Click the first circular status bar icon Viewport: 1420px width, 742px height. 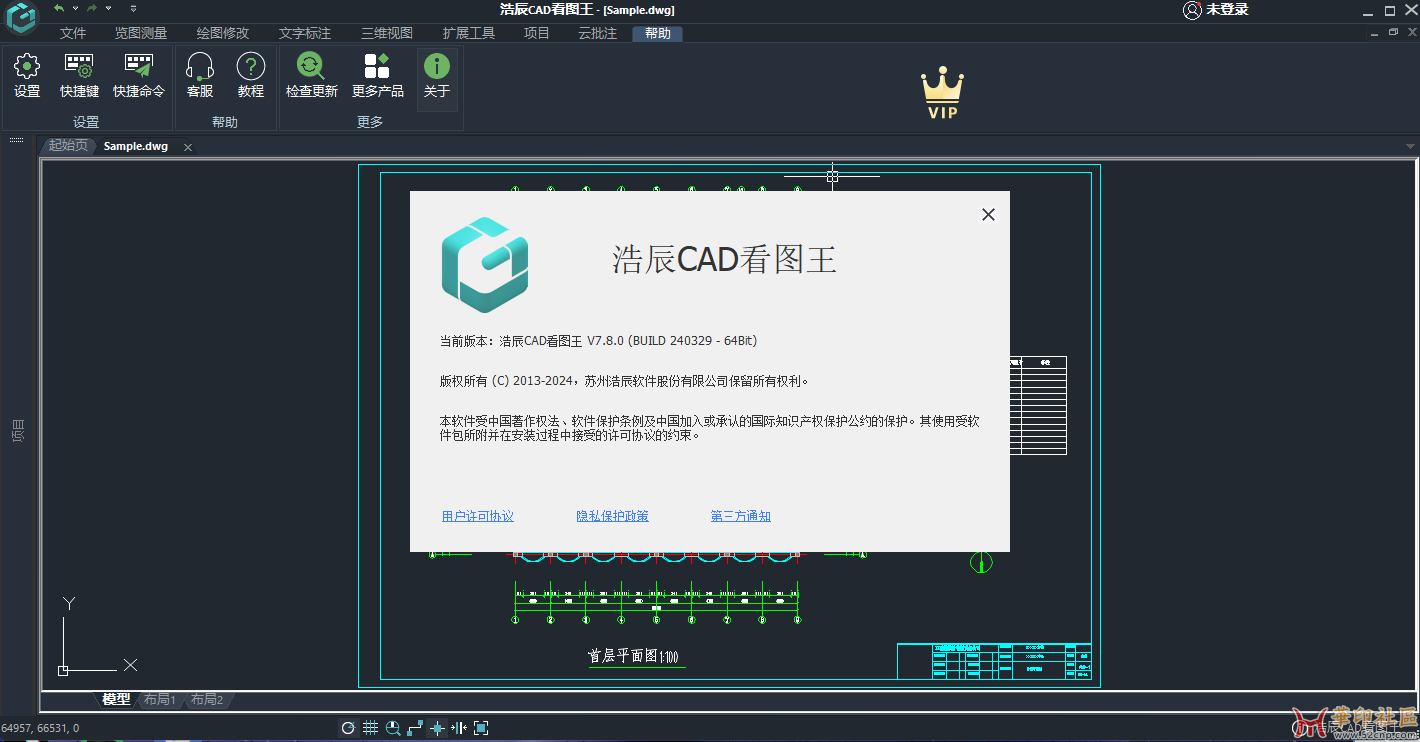pos(348,728)
